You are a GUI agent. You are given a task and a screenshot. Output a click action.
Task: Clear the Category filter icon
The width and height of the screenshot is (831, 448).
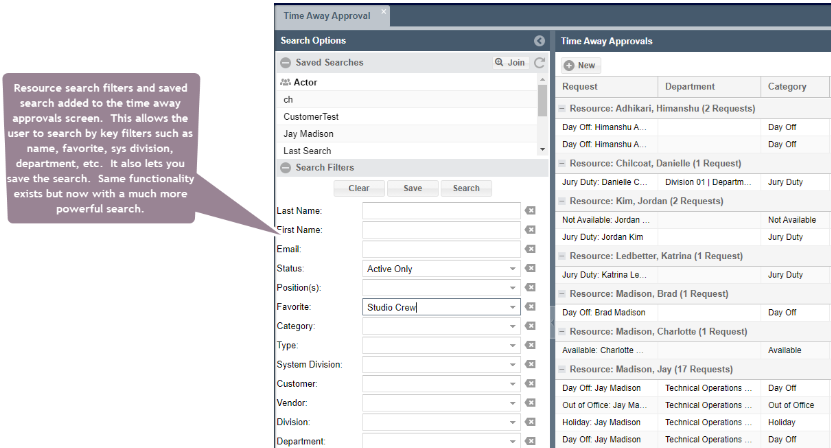(x=530, y=326)
